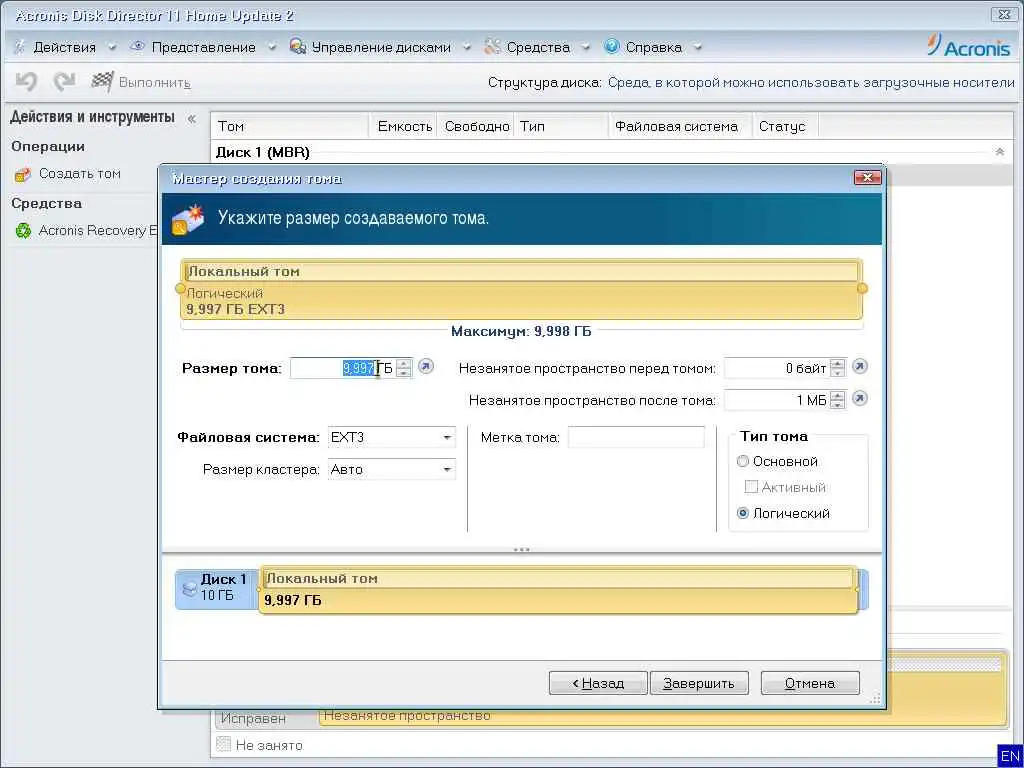This screenshot has height=768, width=1024.
Task: Open dropdown arrow next to Справка
Action: (697, 47)
